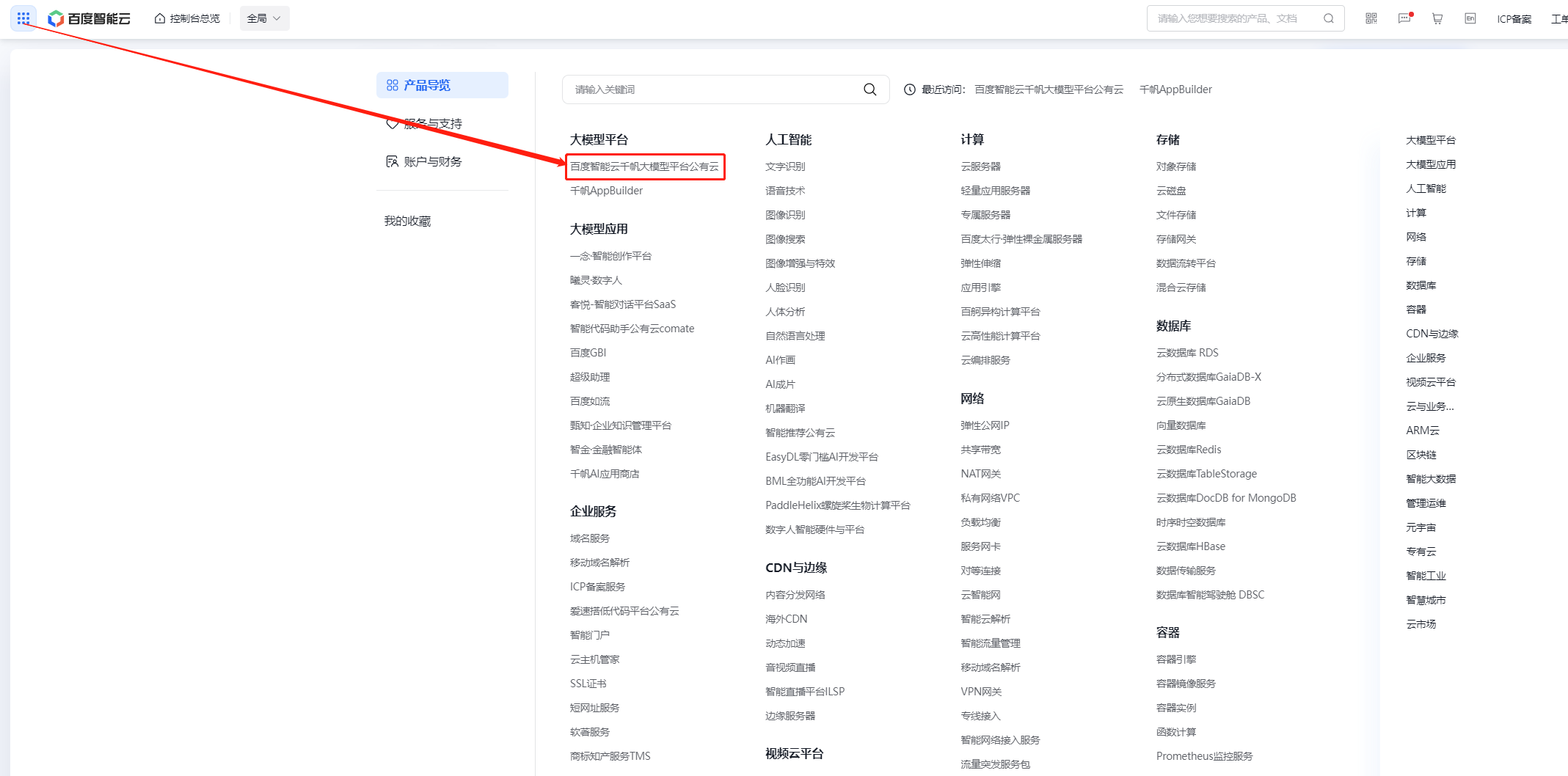Click the Baidu AI Cloud logo
Screen dimensions: 1568x776
pos(90,18)
